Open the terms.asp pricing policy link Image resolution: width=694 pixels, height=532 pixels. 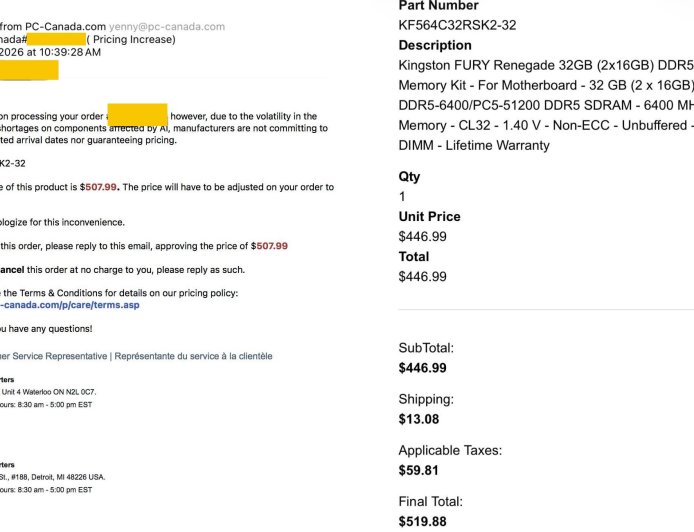coord(69,305)
